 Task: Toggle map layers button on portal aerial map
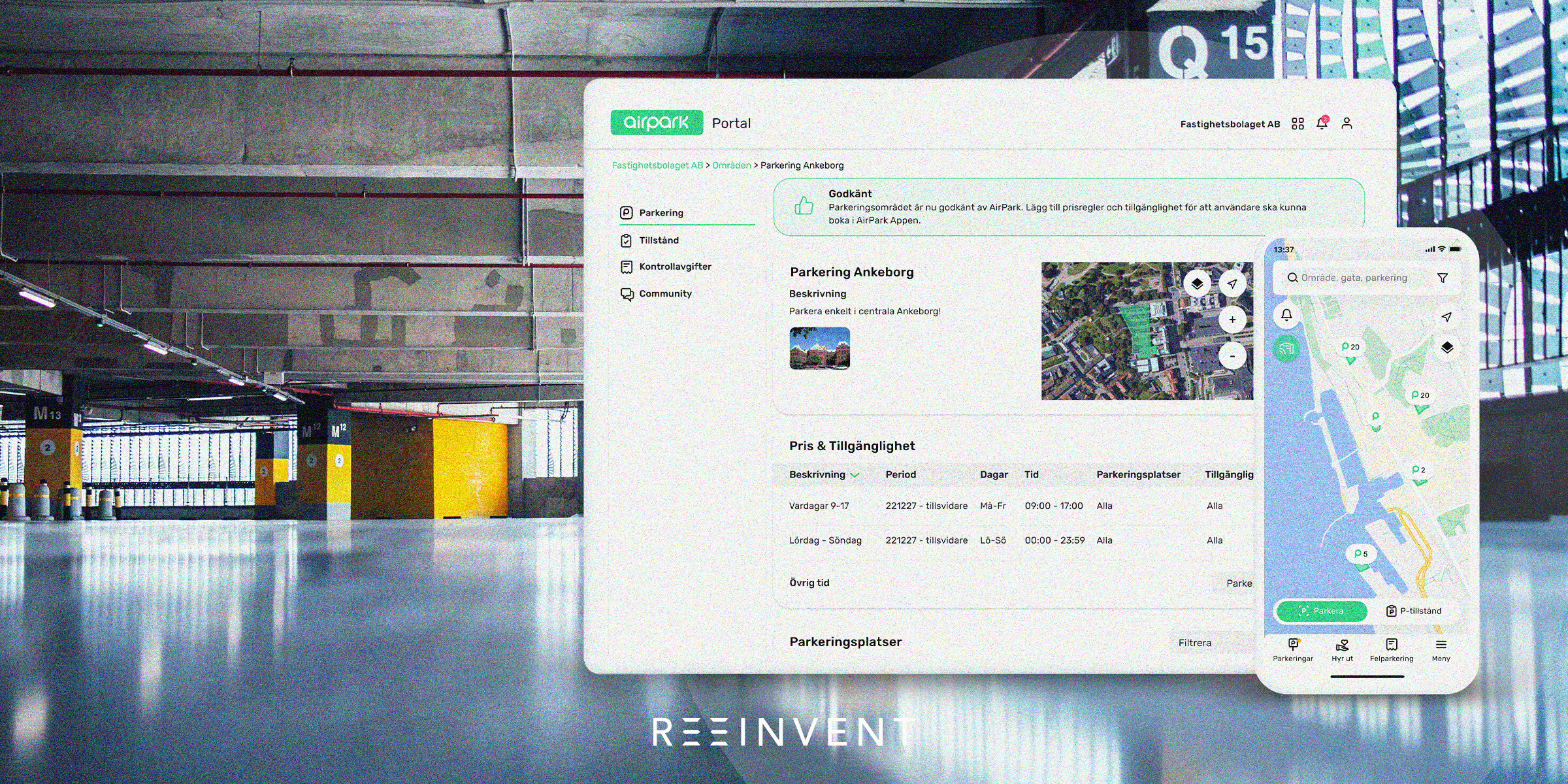pos(1197,284)
